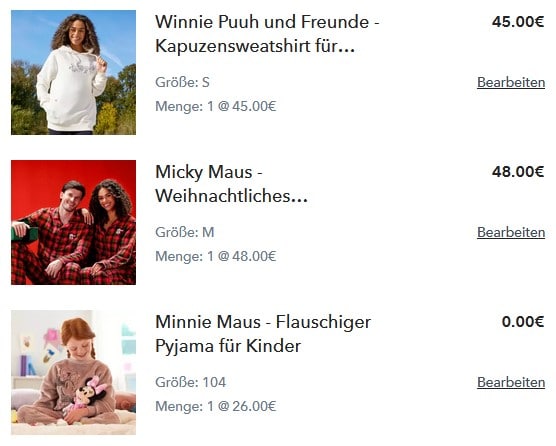This screenshot has width=556, height=446.
Task: Select the 45.00€ item total price
Action: tap(518, 22)
